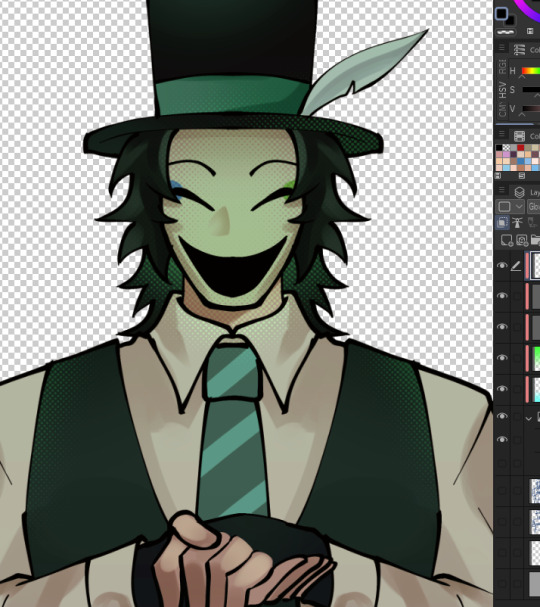Open the Color Slider panel hamburger menu
Viewport: 540px width, 607px height.
[x=502, y=48]
